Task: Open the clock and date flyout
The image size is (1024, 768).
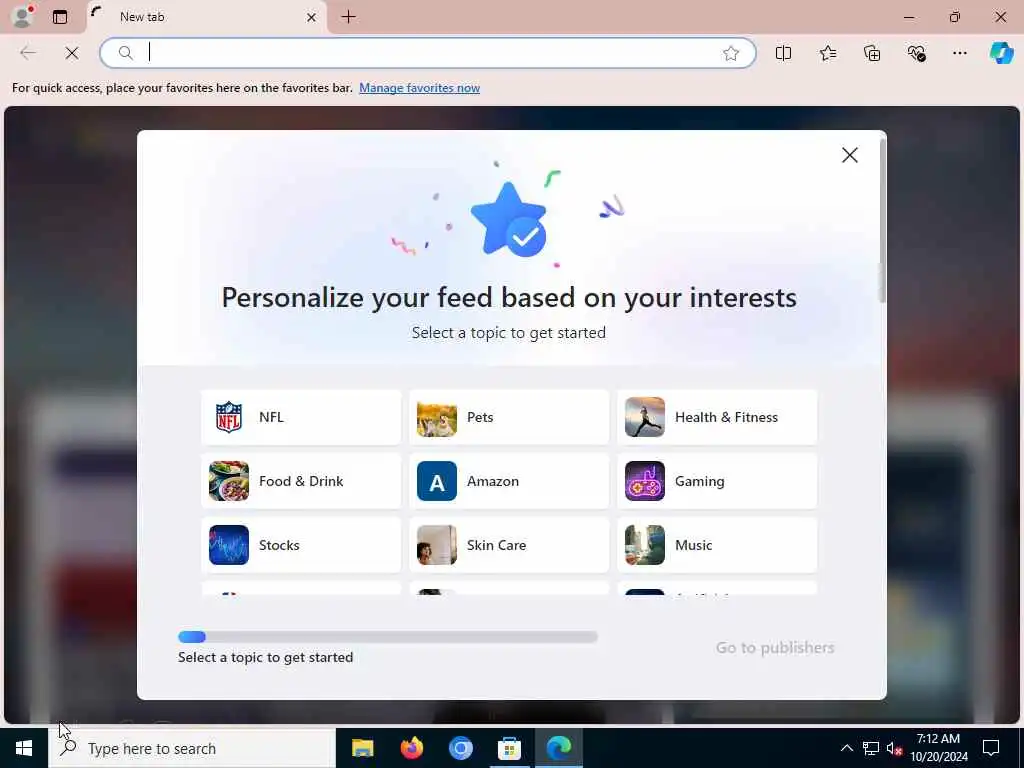Action: (x=938, y=748)
